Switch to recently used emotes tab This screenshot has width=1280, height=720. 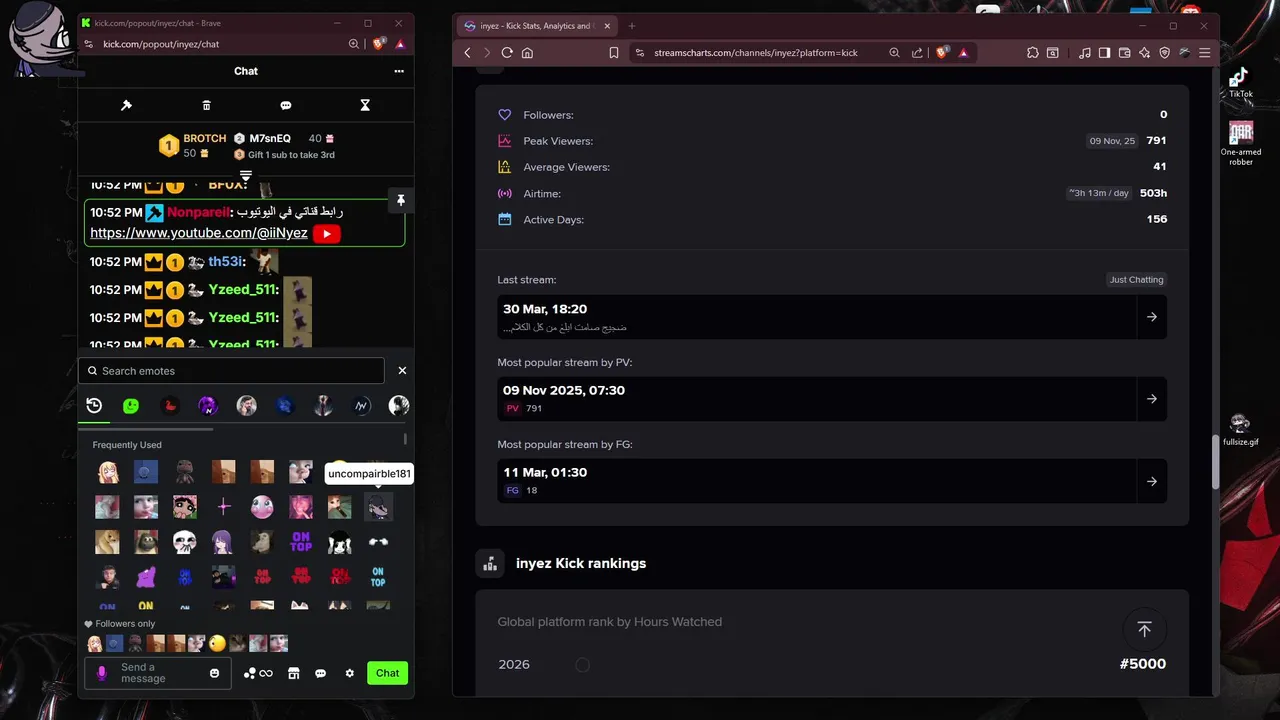(x=94, y=405)
